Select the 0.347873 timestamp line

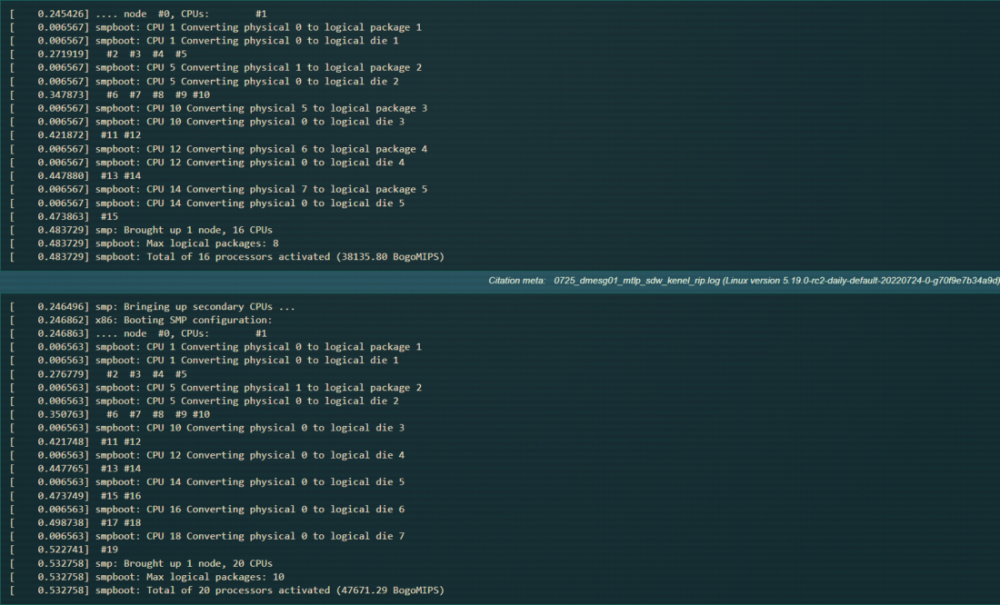click(110, 95)
